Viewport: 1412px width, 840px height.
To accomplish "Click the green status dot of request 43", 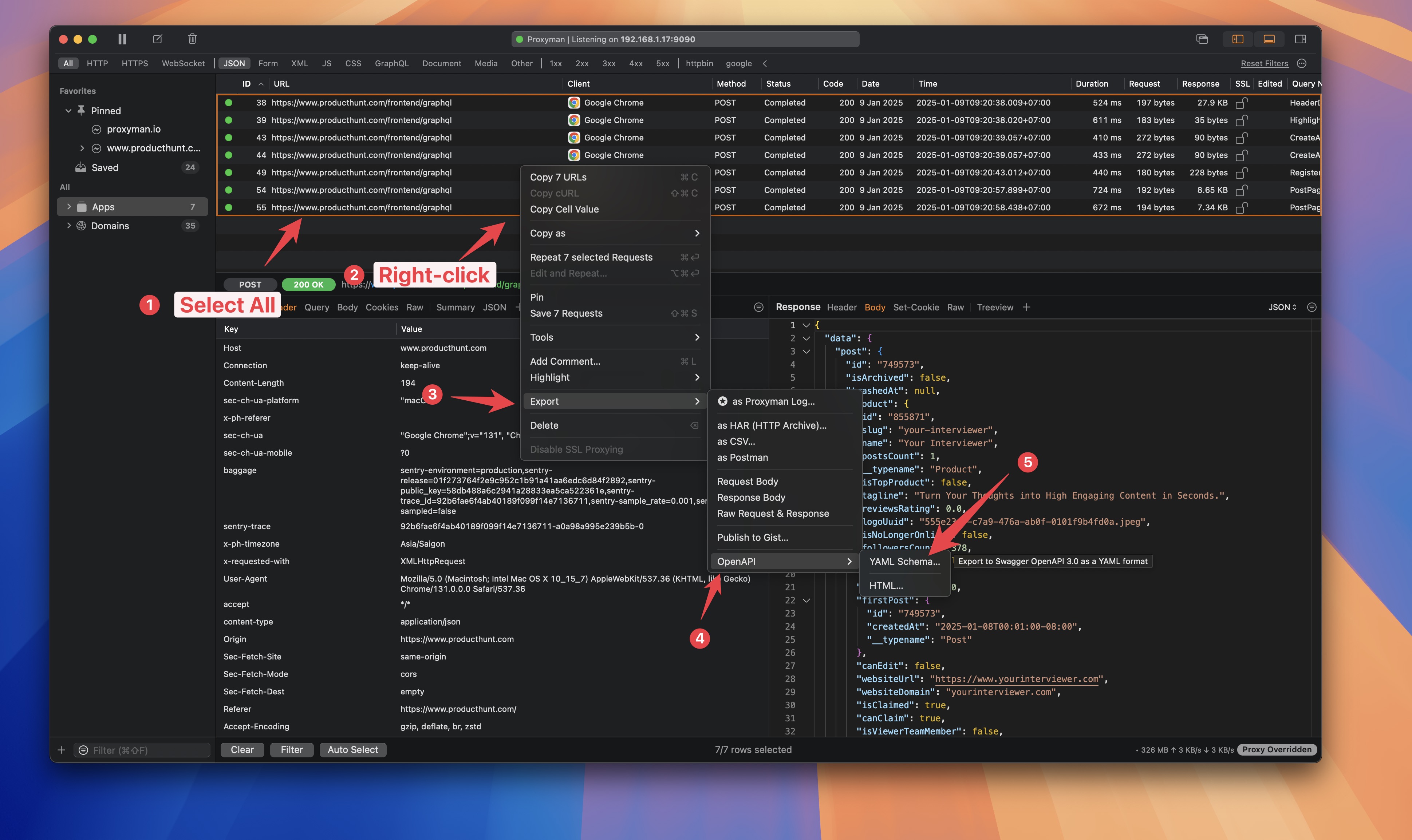I will (229, 138).
